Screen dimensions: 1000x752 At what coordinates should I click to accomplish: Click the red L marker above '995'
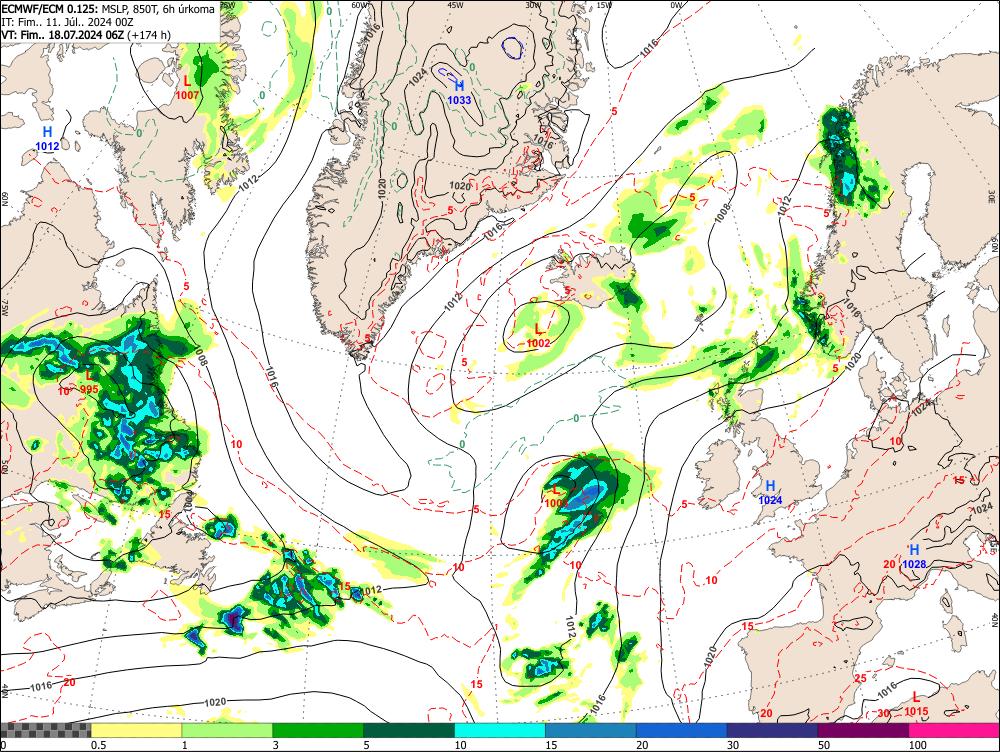point(89,375)
